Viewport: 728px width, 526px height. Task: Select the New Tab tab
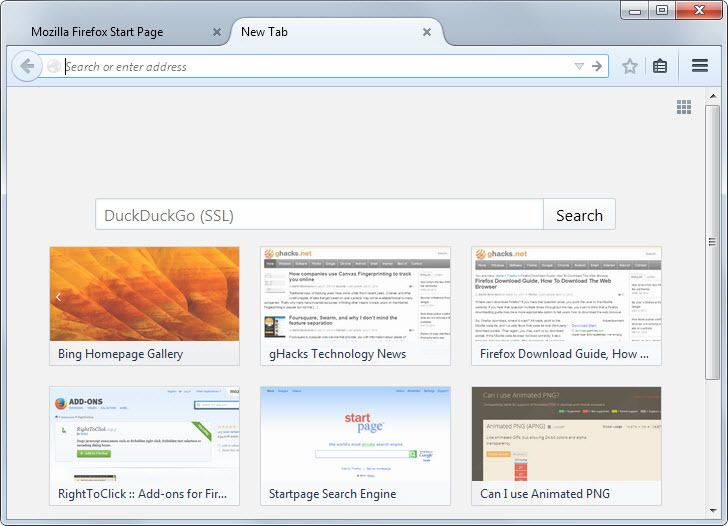[336, 32]
